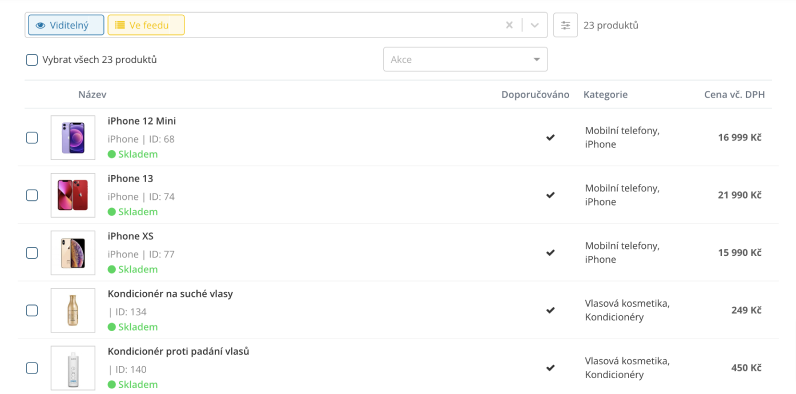The image size is (796, 394).
Task: Sort by the Kategorie column header
Action: (605, 94)
